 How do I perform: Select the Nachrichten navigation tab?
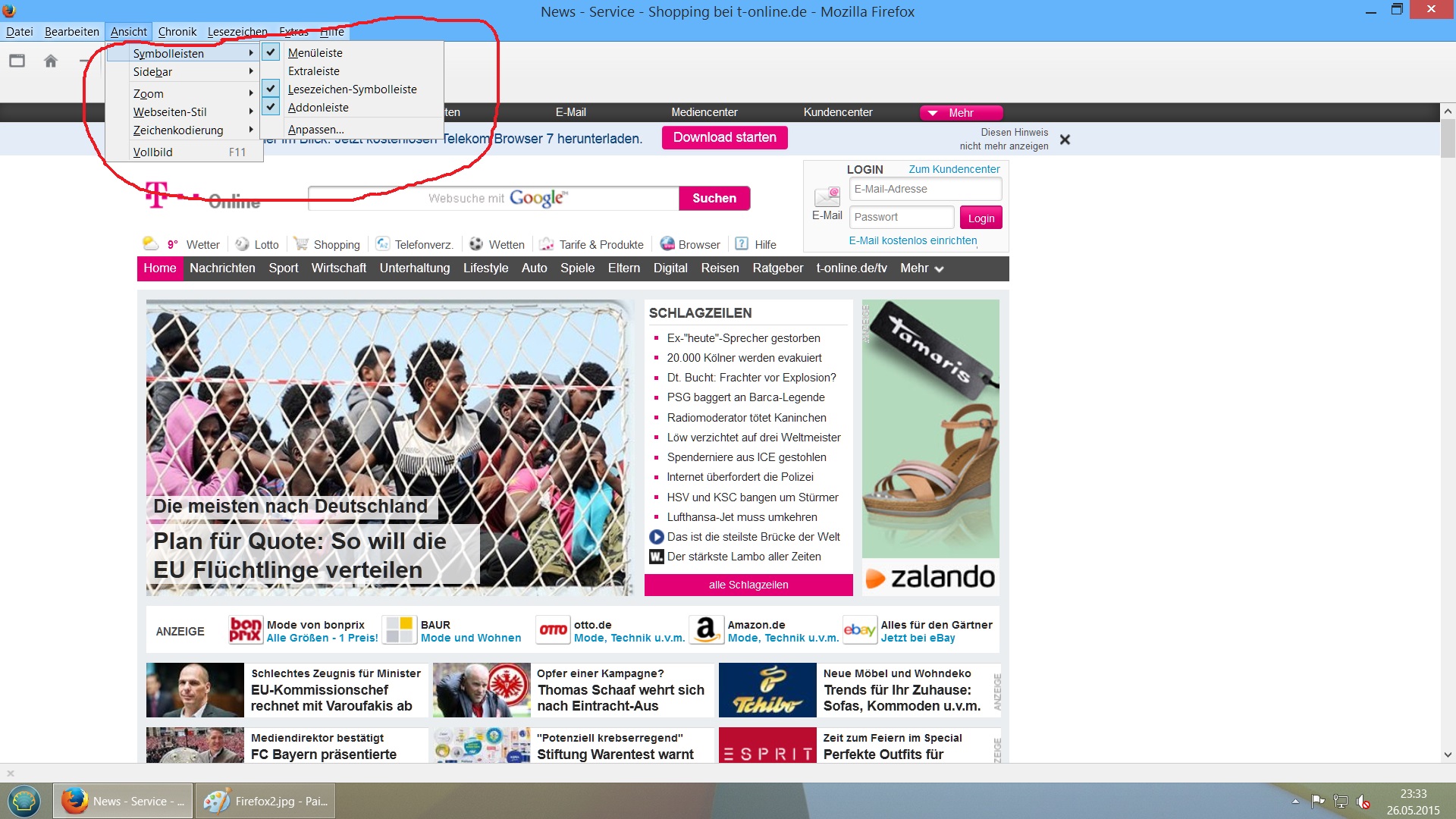(222, 268)
